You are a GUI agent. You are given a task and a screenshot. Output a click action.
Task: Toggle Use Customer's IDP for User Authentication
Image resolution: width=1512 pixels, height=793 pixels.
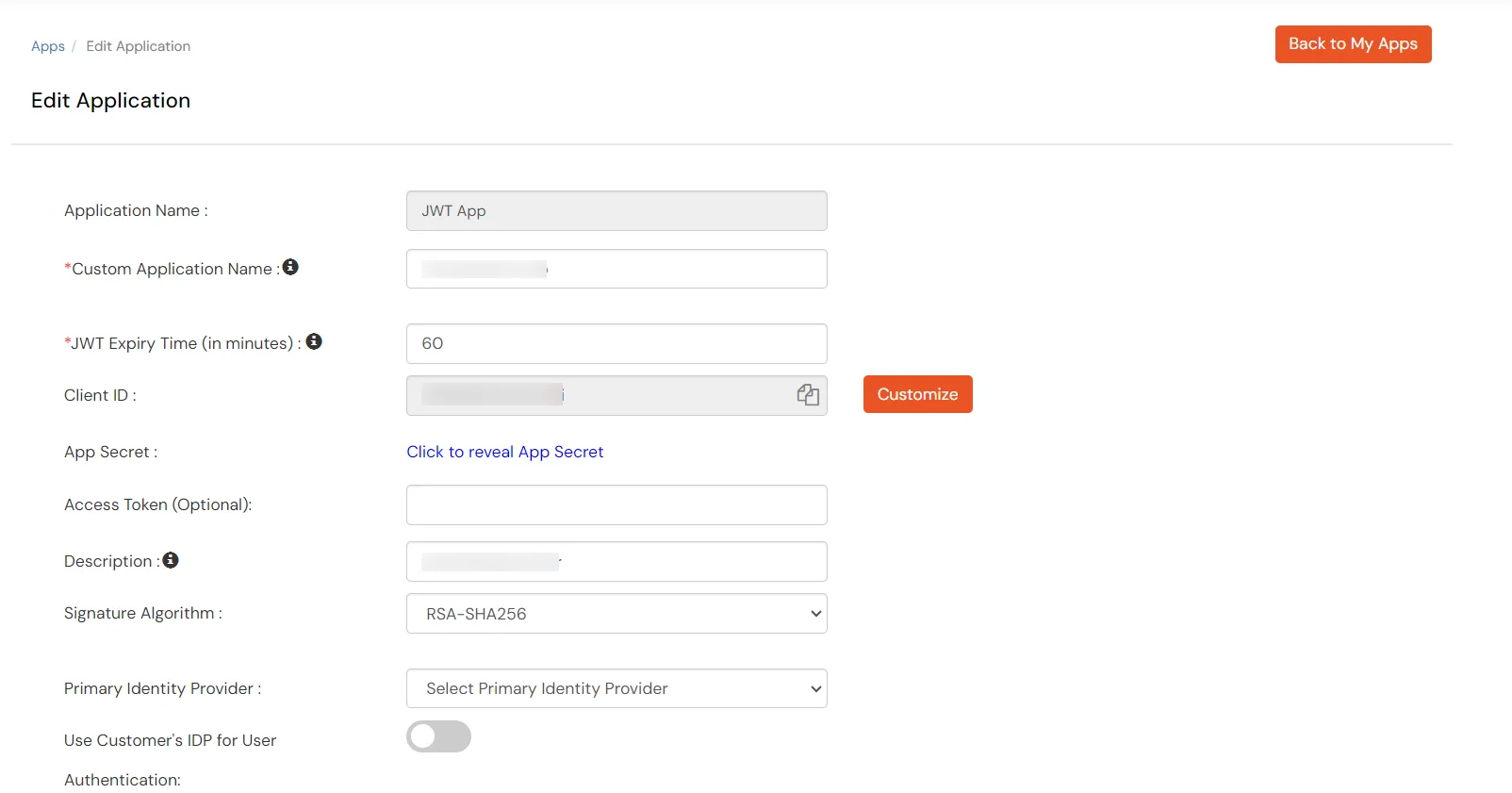(438, 736)
